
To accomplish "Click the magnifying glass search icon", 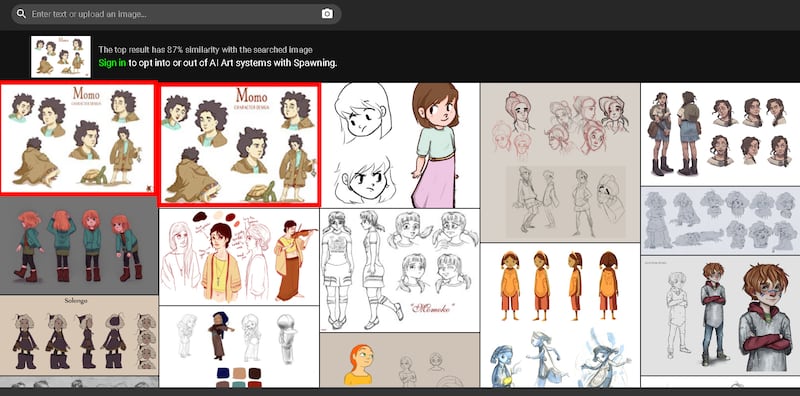I will click(x=21, y=14).
